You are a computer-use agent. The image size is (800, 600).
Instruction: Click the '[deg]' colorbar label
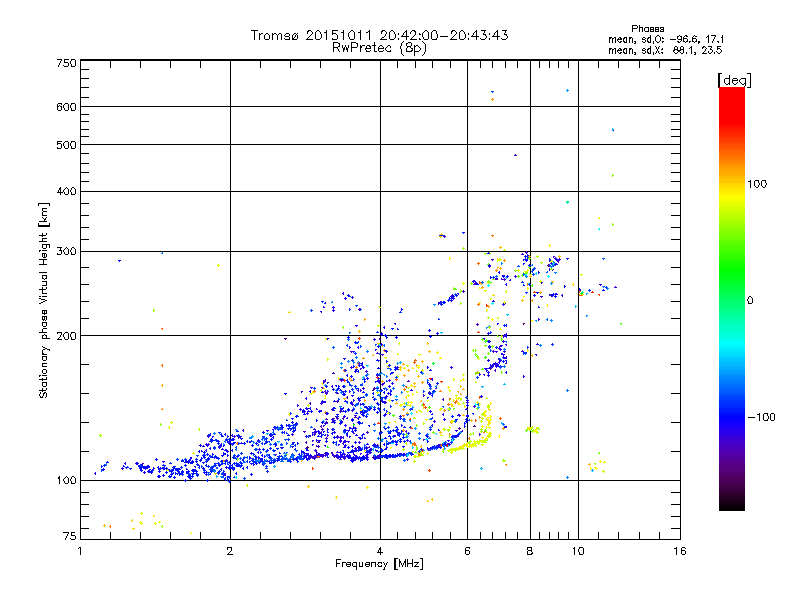tap(734, 80)
